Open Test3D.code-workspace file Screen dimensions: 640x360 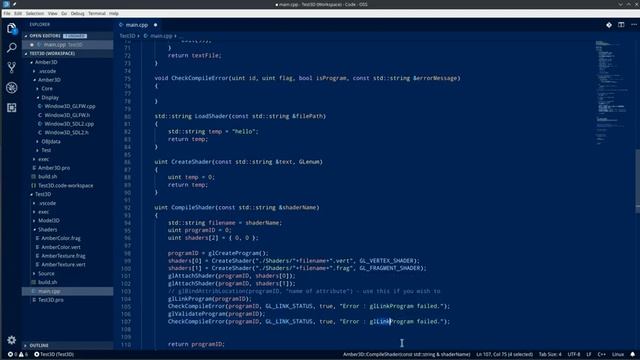pos(65,185)
